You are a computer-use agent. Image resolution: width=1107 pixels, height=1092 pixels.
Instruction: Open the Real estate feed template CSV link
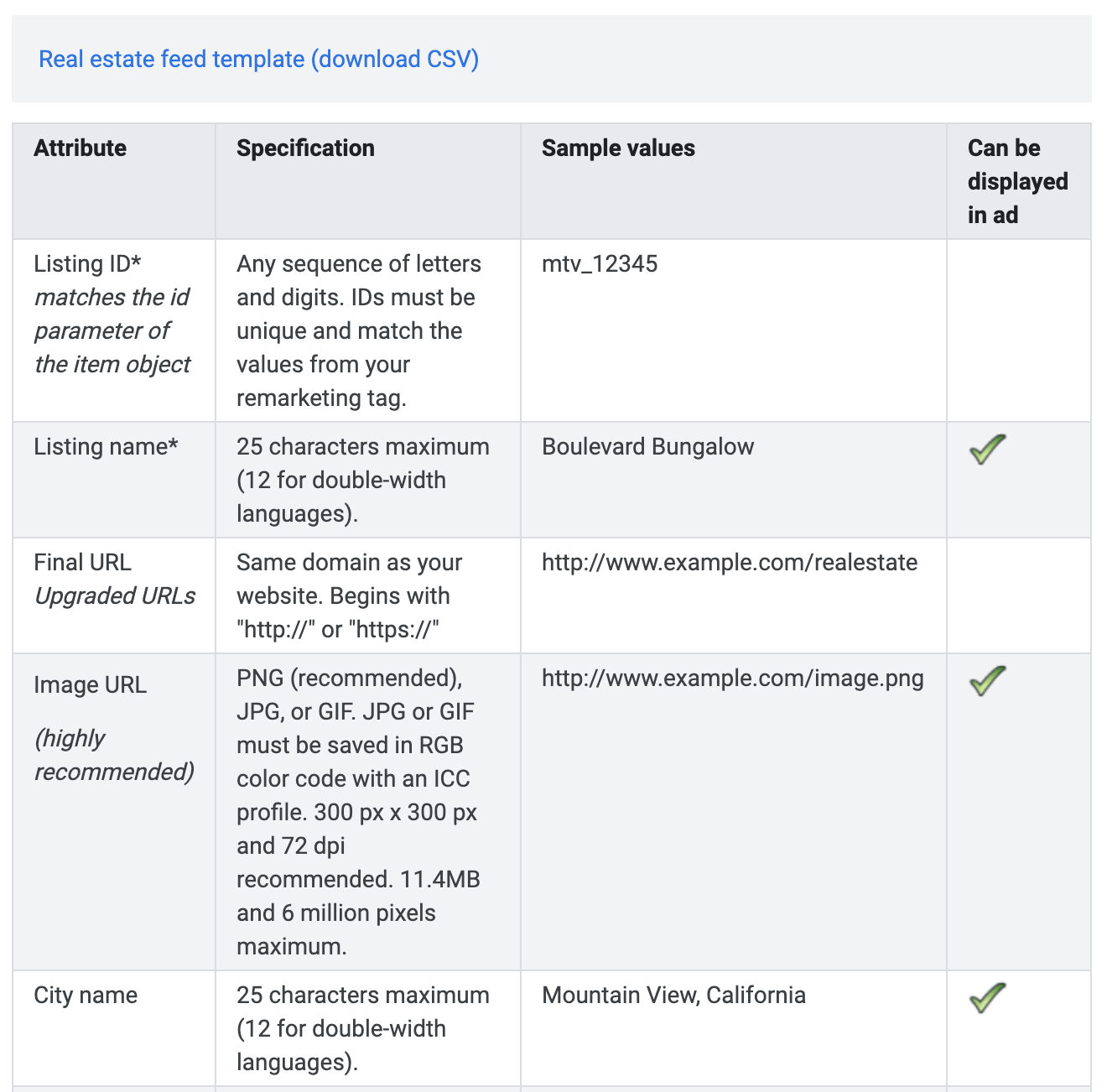click(x=258, y=60)
